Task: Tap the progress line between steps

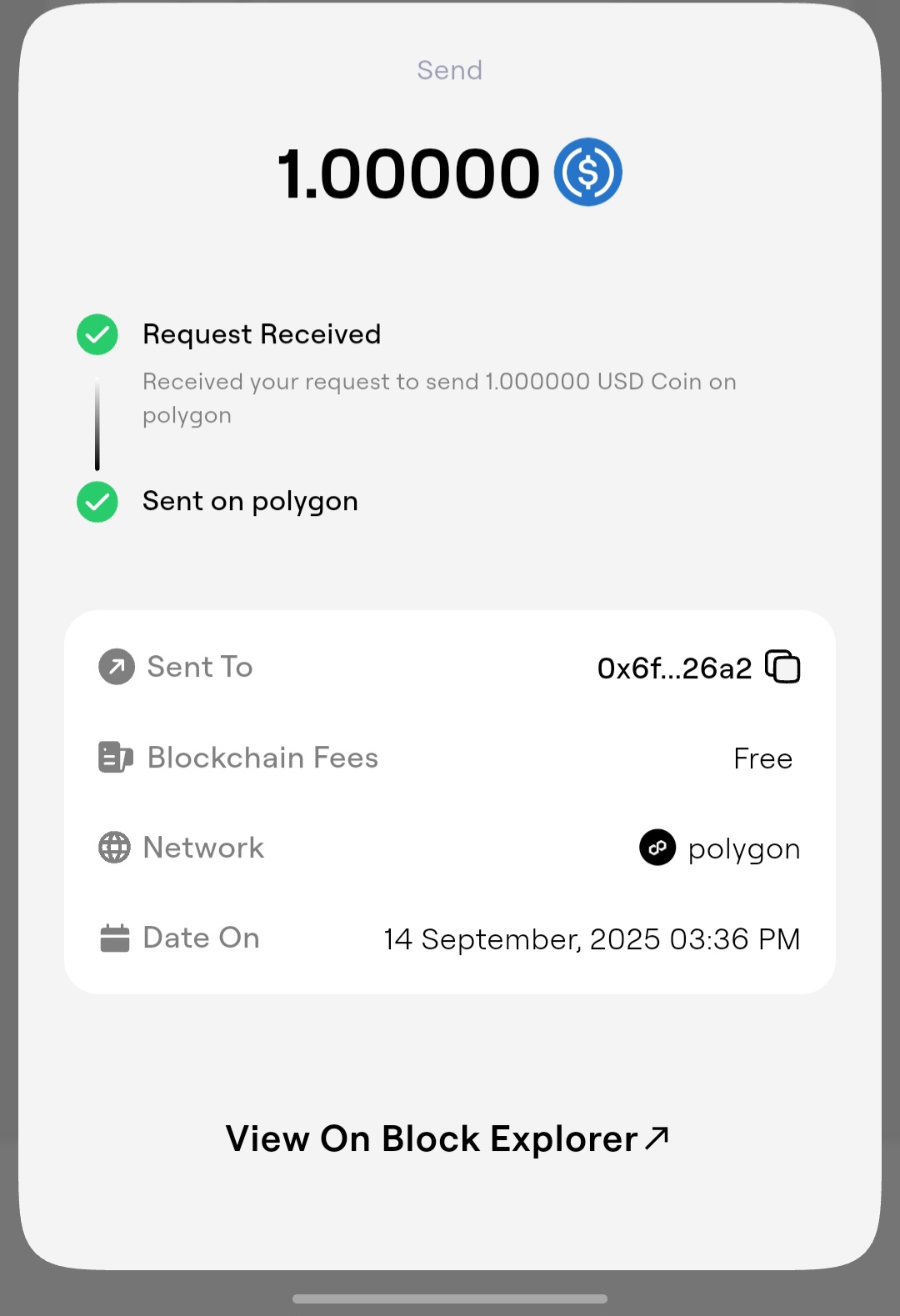Action: pyautogui.click(x=97, y=423)
